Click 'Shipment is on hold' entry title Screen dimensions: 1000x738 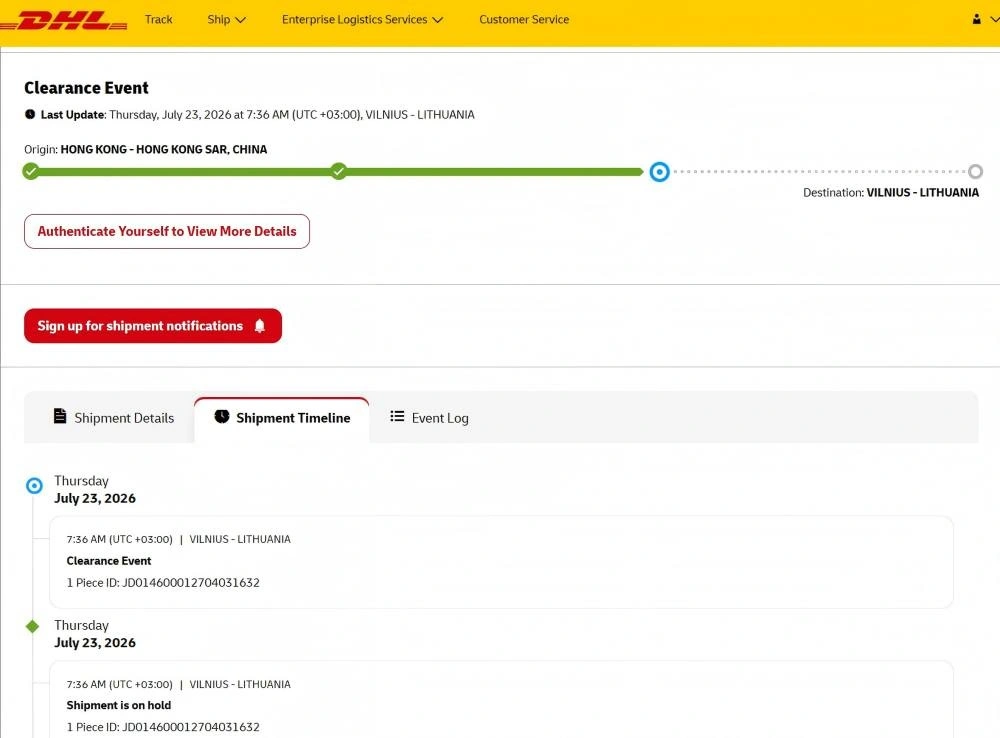(x=119, y=705)
